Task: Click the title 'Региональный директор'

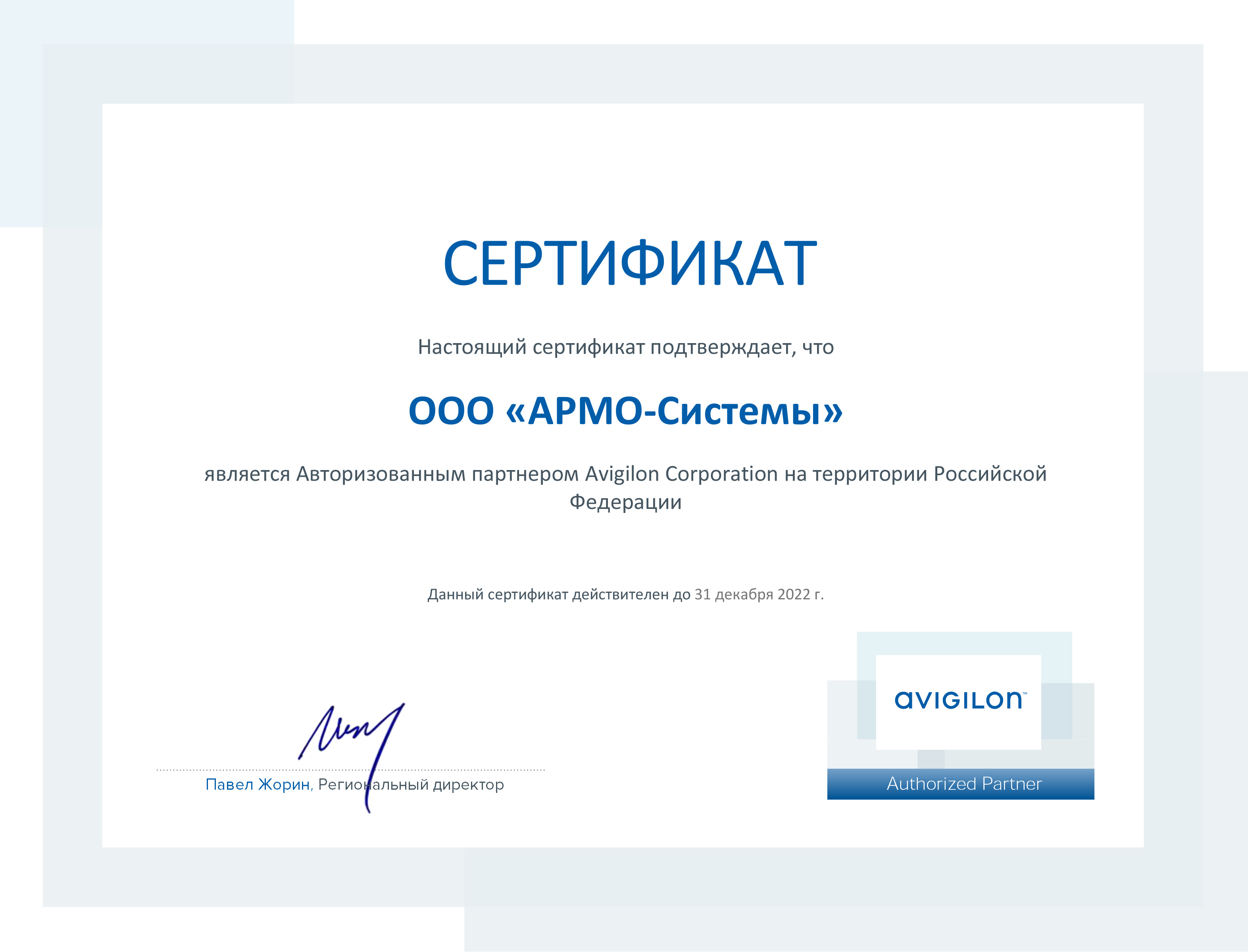Action: 411,785
